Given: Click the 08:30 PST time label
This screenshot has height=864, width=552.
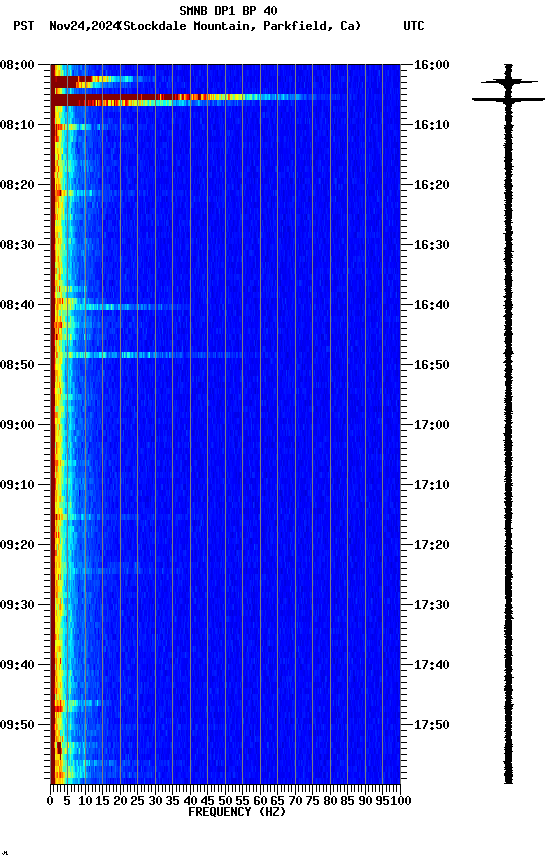Looking at the screenshot, I should tap(17, 245).
